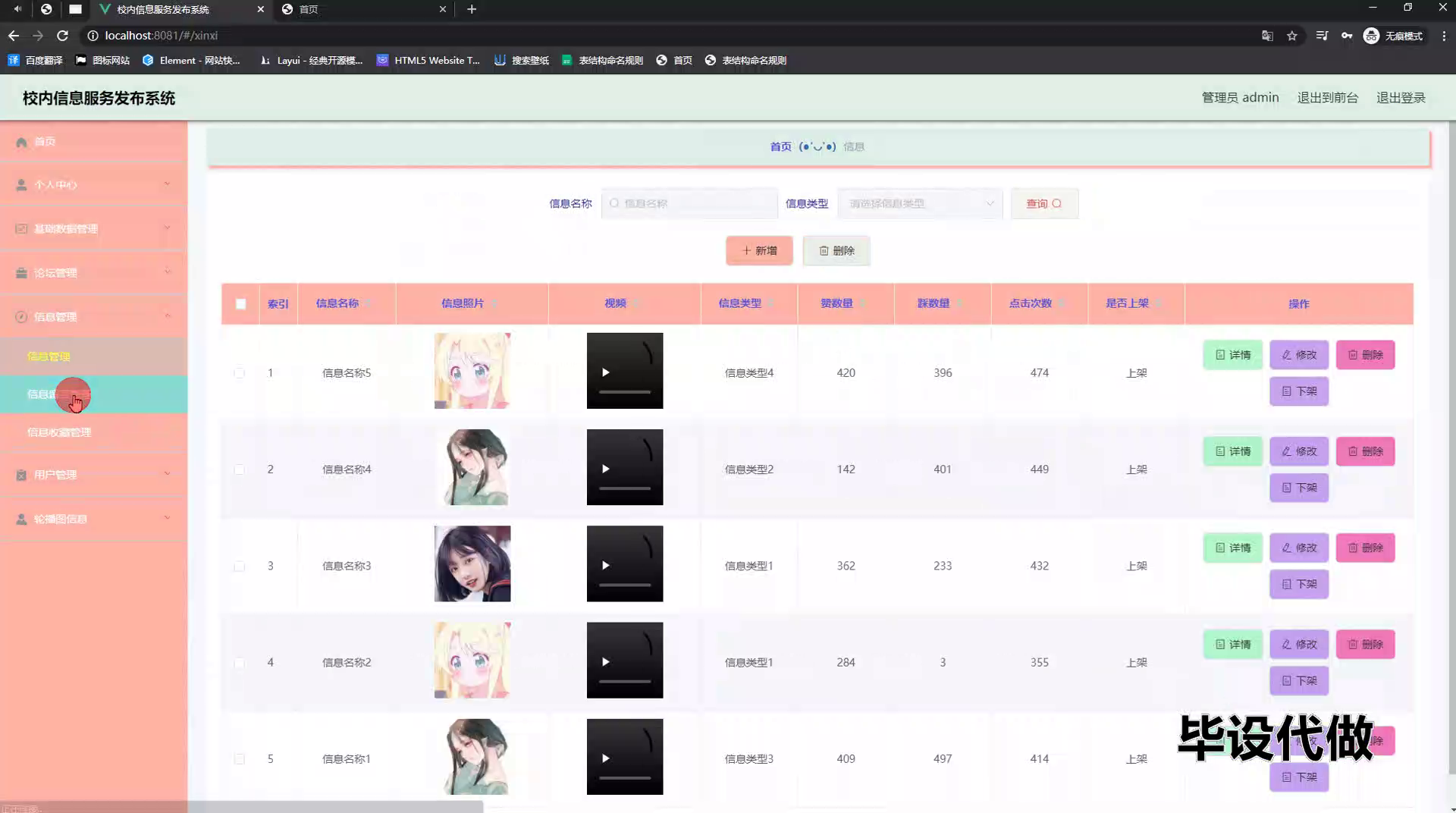The width and height of the screenshot is (1456, 813).
Task: Click the browser back arrow icon
Action: pos(14,36)
